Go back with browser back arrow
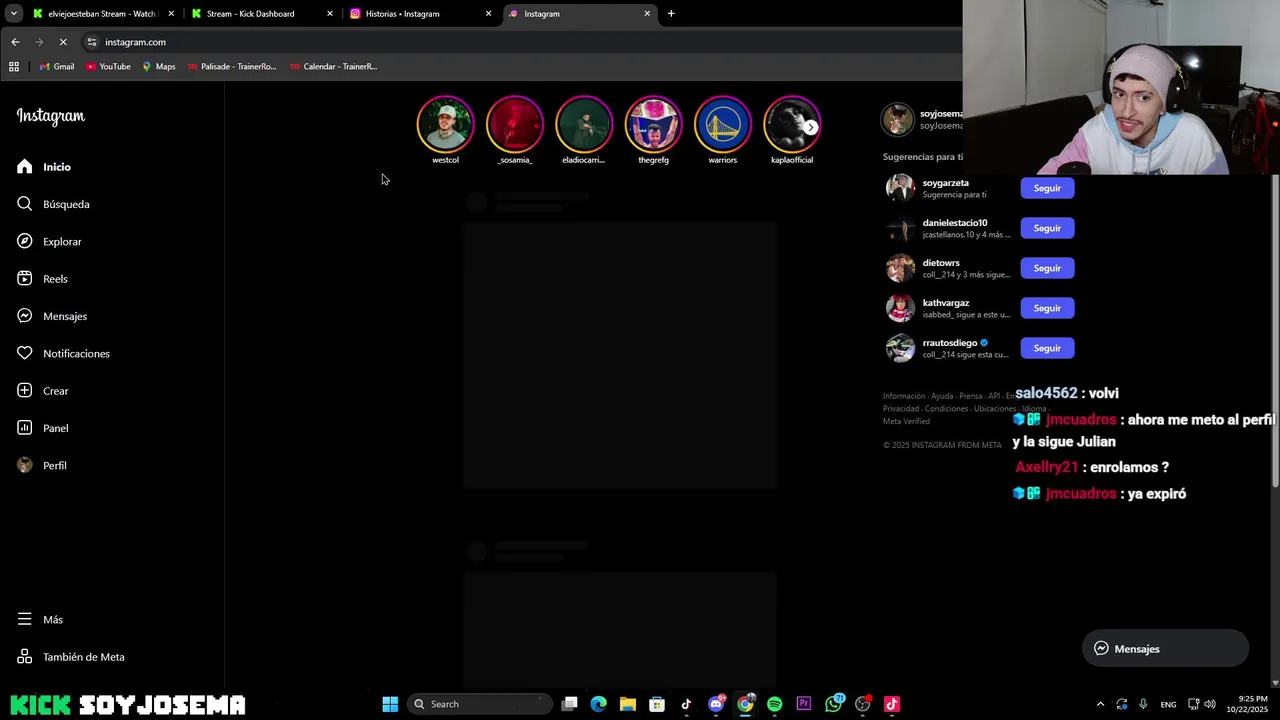This screenshot has width=1280, height=720. 15,42
